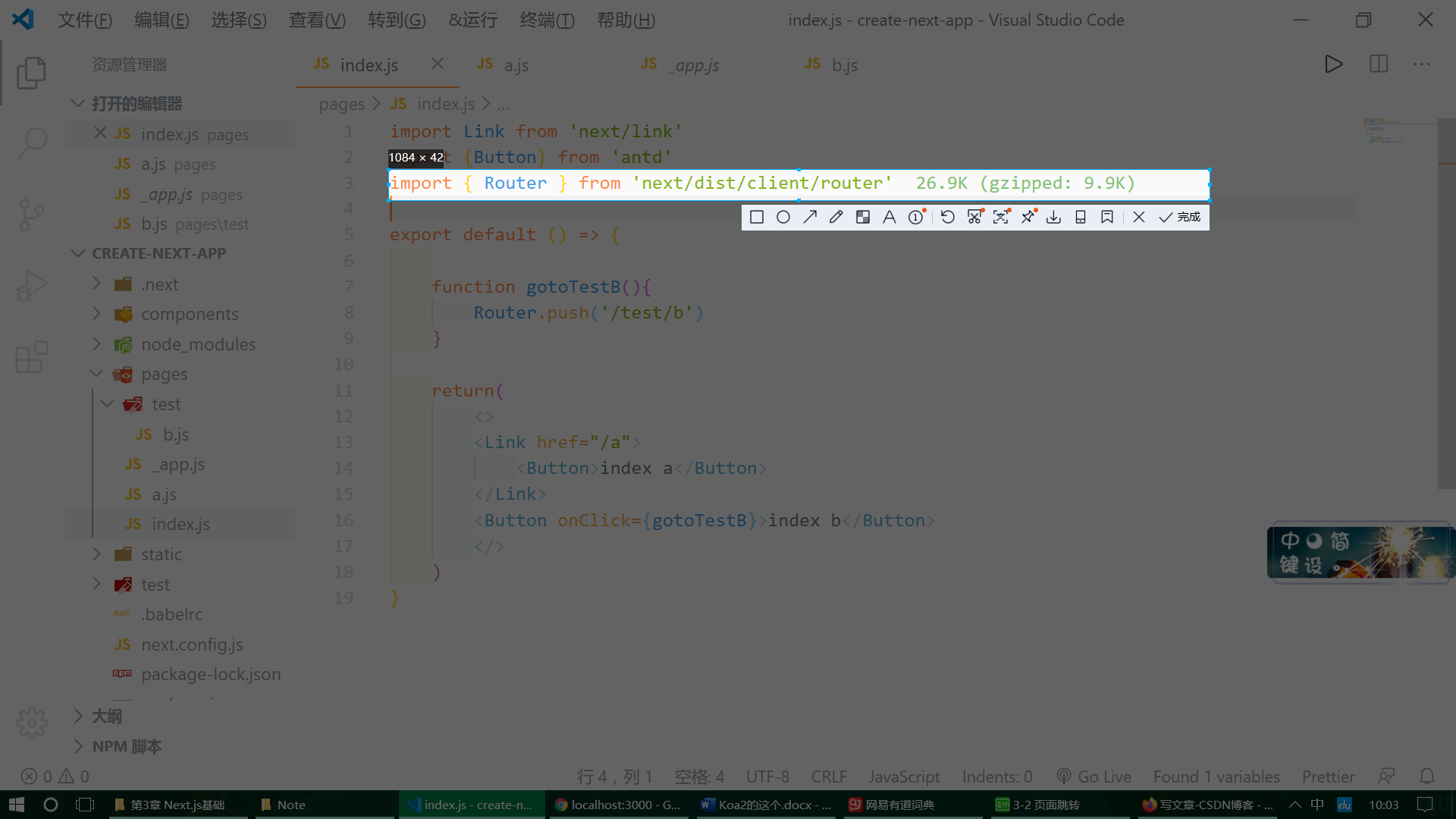1456x819 pixels.
Task: Run code with the play button
Action: click(x=1334, y=64)
